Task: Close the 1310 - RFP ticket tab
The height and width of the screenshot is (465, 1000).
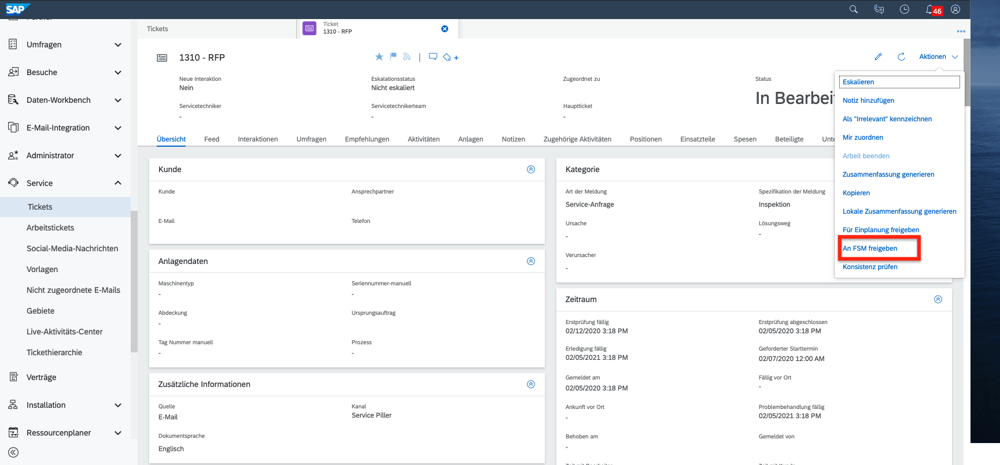Action: click(x=445, y=28)
